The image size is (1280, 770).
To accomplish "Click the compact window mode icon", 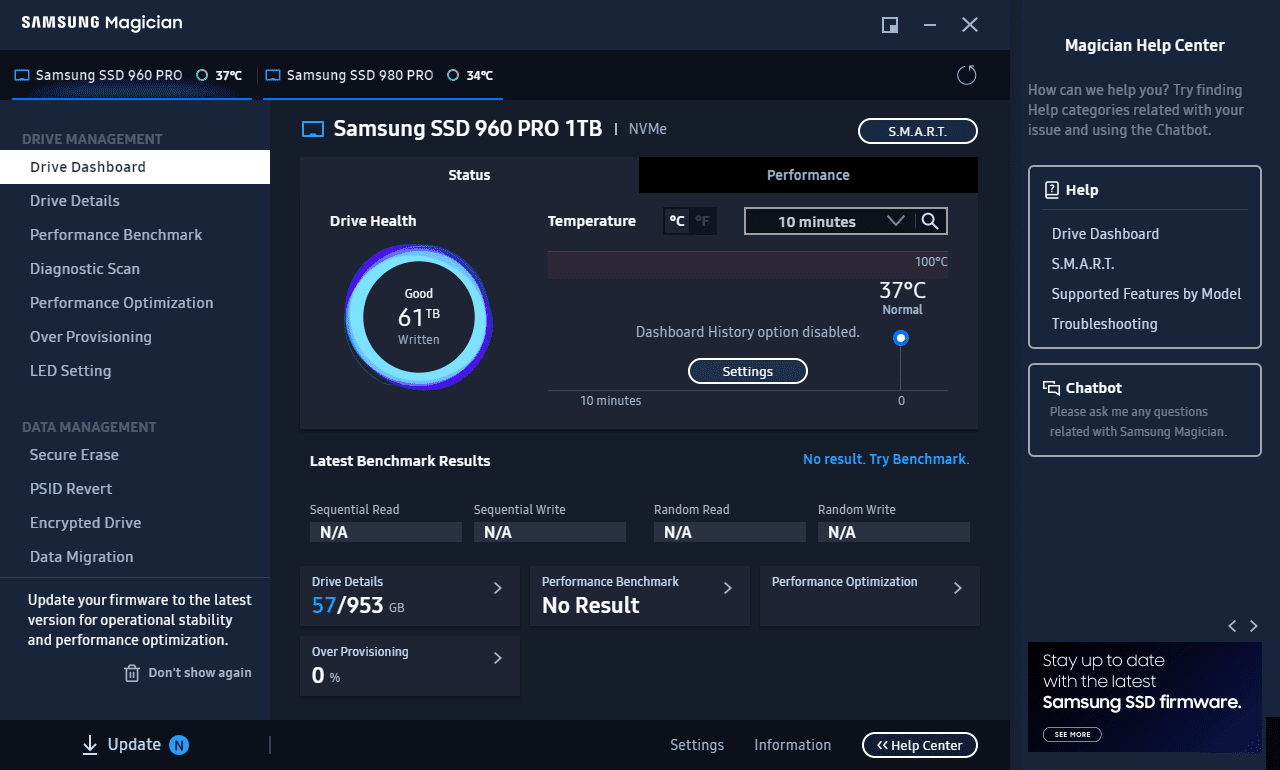I will [x=889, y=25].
